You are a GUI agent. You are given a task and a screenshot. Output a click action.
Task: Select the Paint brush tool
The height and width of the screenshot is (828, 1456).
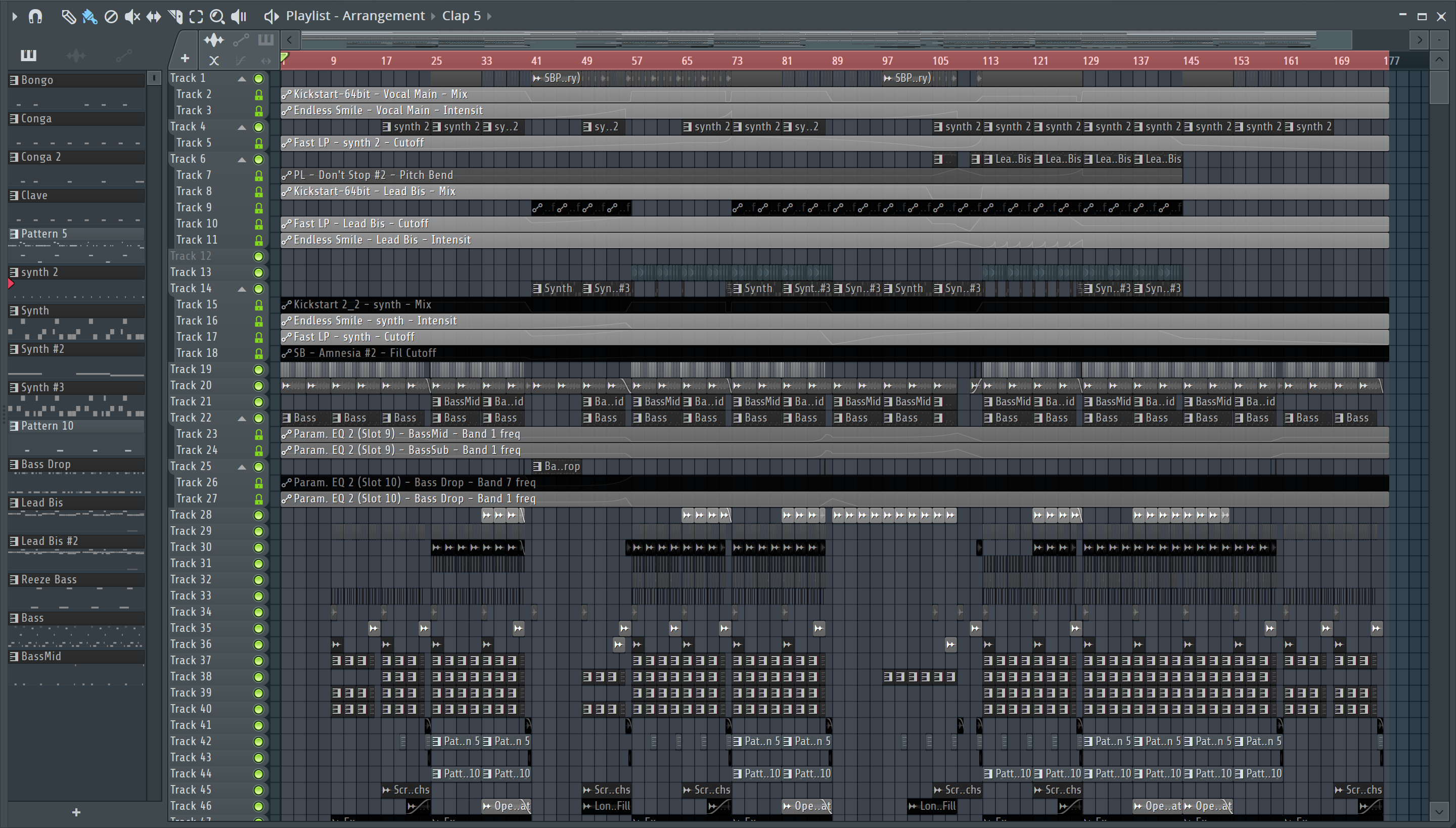89,17
